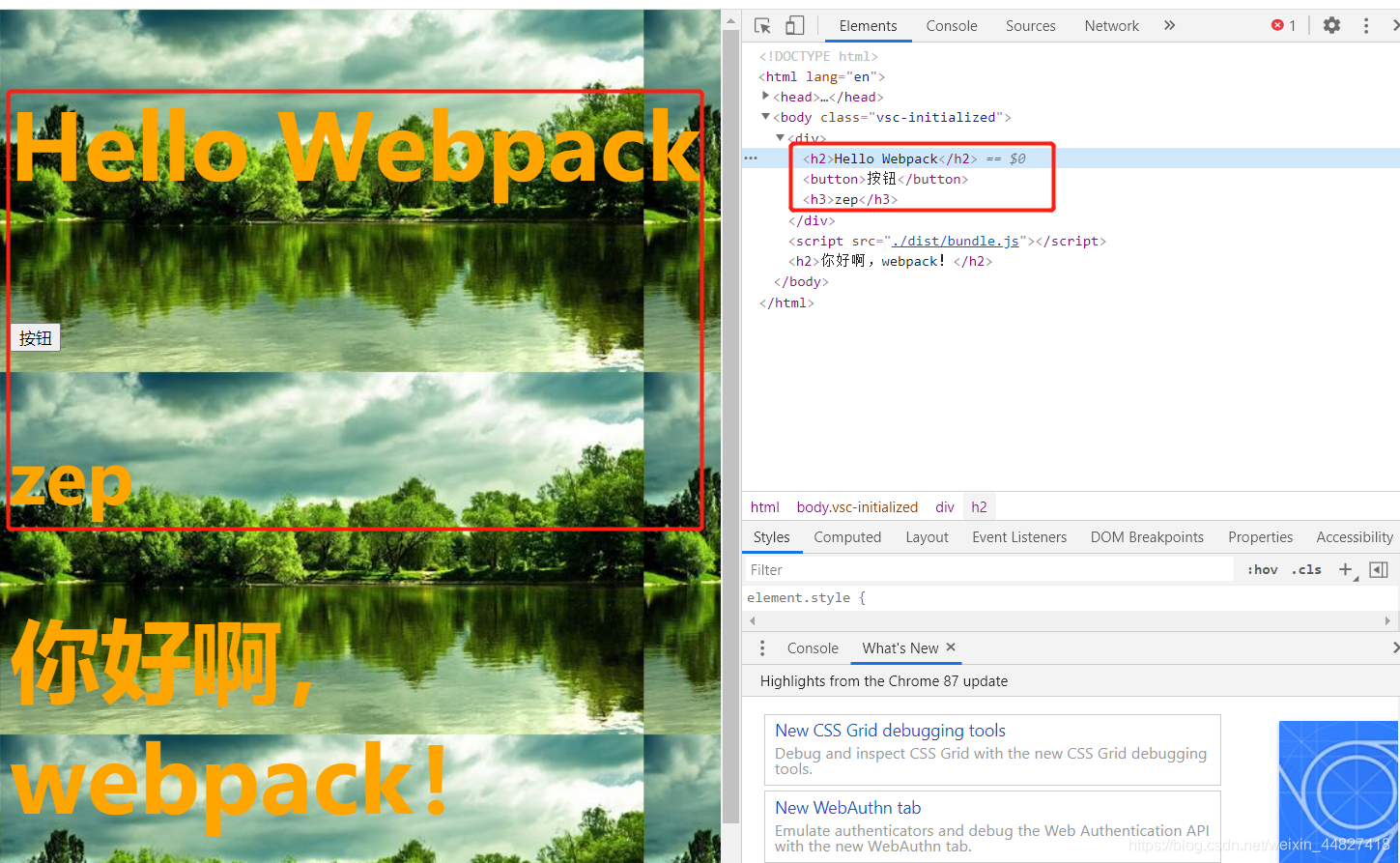Select the What's New drawer tab

pos(900,648)
